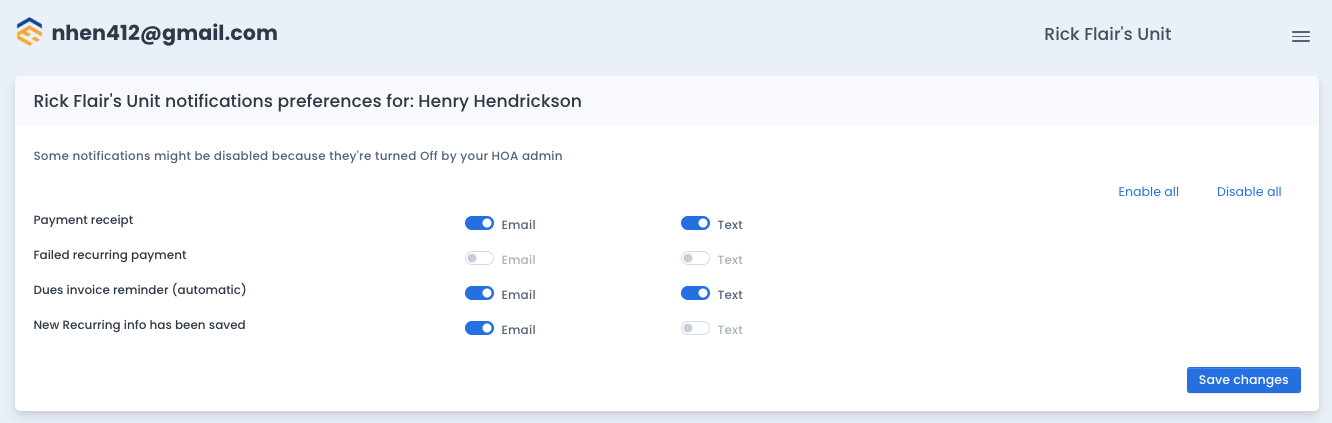Click the Enable all link

tap(1148, 192)
